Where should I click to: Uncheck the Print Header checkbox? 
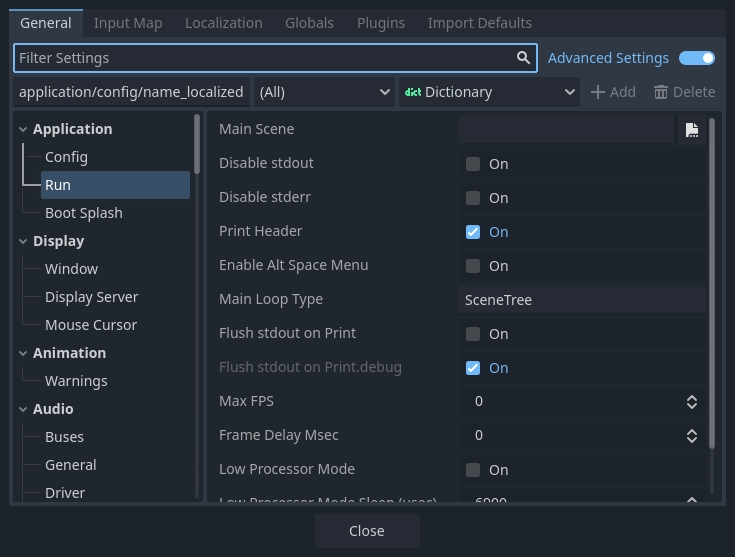(473, 232)
